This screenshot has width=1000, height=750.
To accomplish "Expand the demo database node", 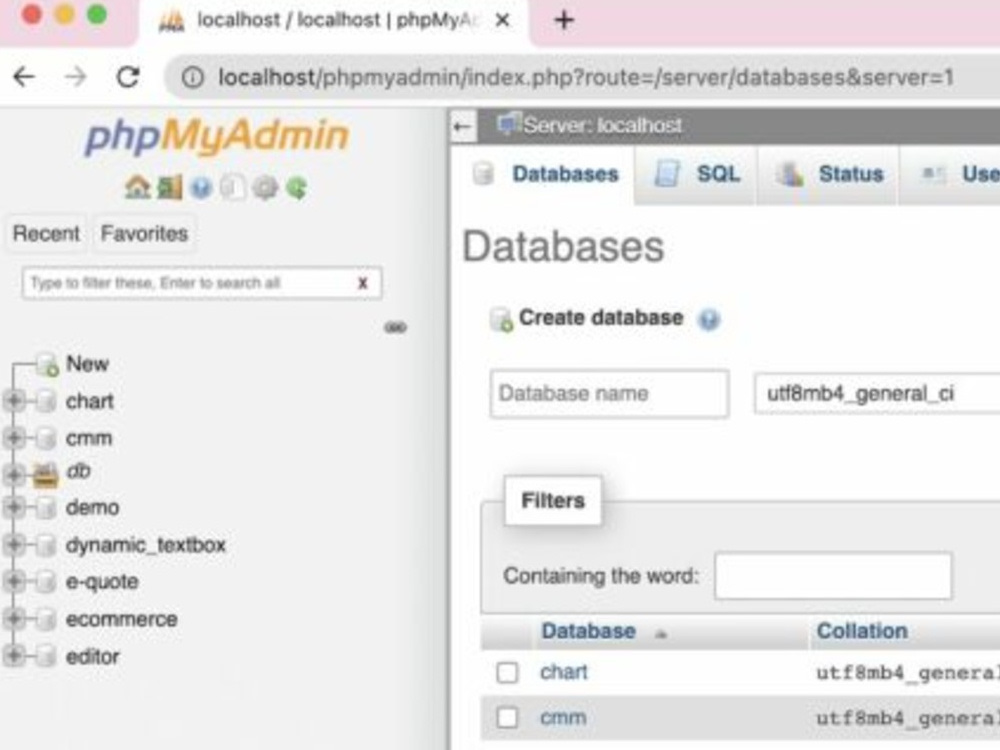I will click(x=13, y=507).
